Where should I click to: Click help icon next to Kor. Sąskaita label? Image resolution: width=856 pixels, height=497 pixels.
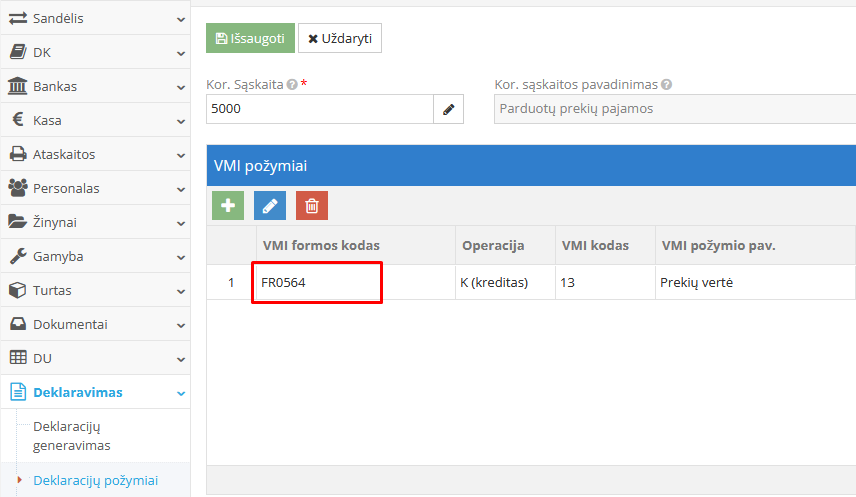pyautogui.click(x=292, y=85)
